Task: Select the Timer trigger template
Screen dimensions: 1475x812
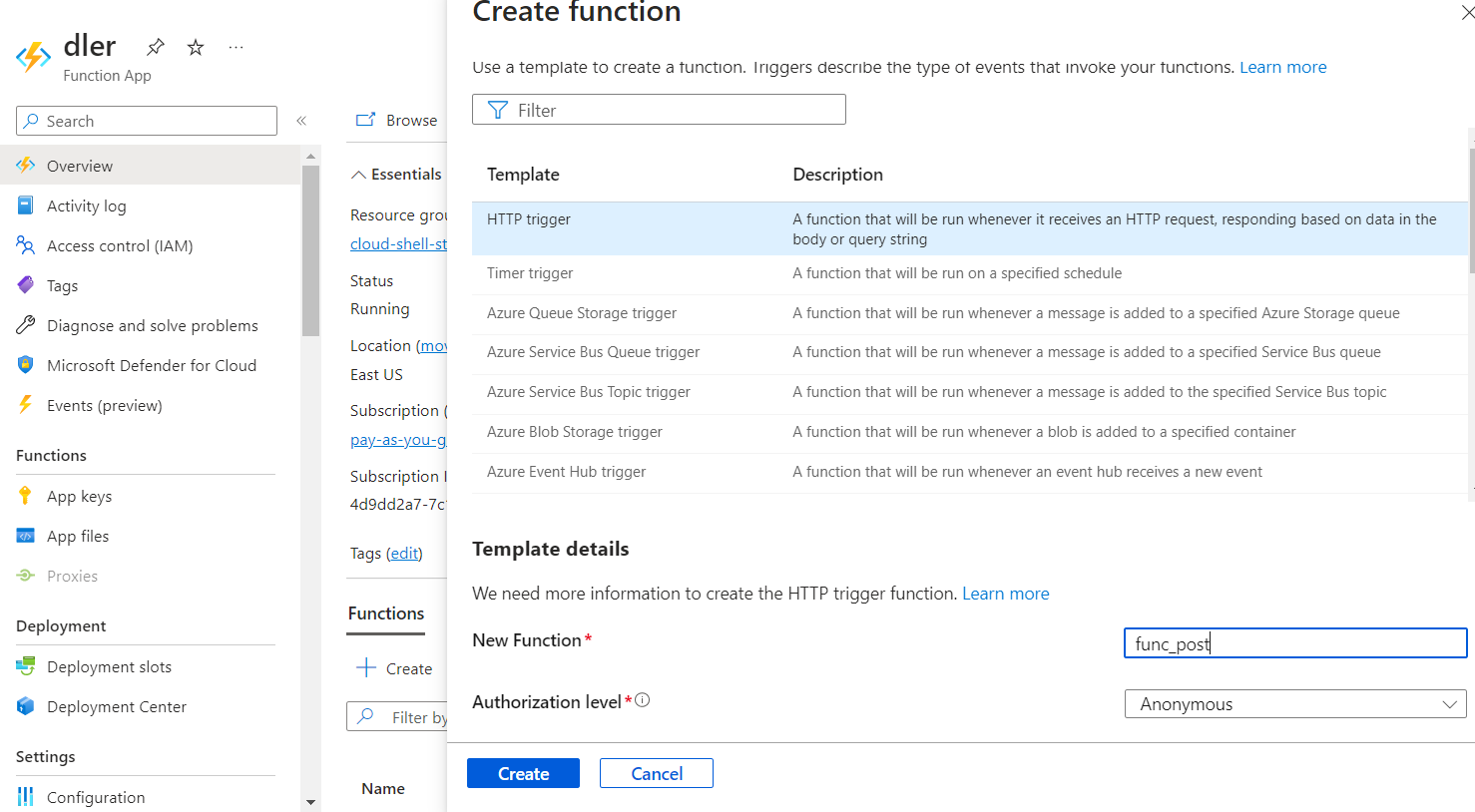Action: click(x=970, y=273)
